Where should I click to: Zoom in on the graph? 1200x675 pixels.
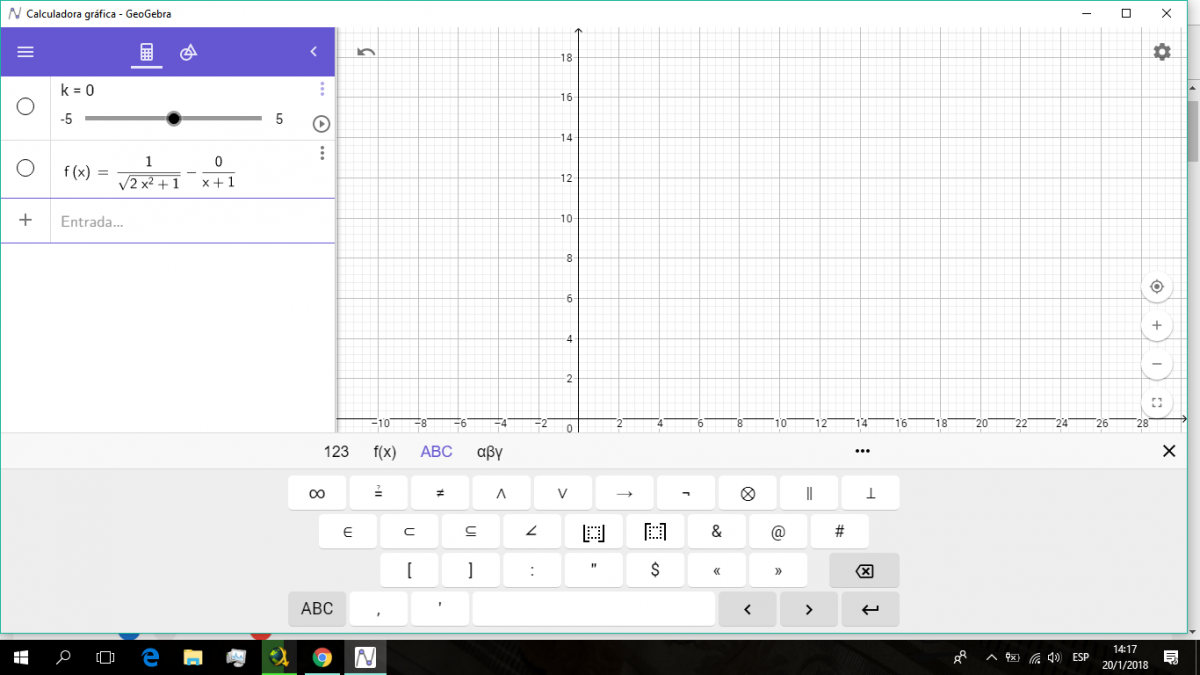1156,325
